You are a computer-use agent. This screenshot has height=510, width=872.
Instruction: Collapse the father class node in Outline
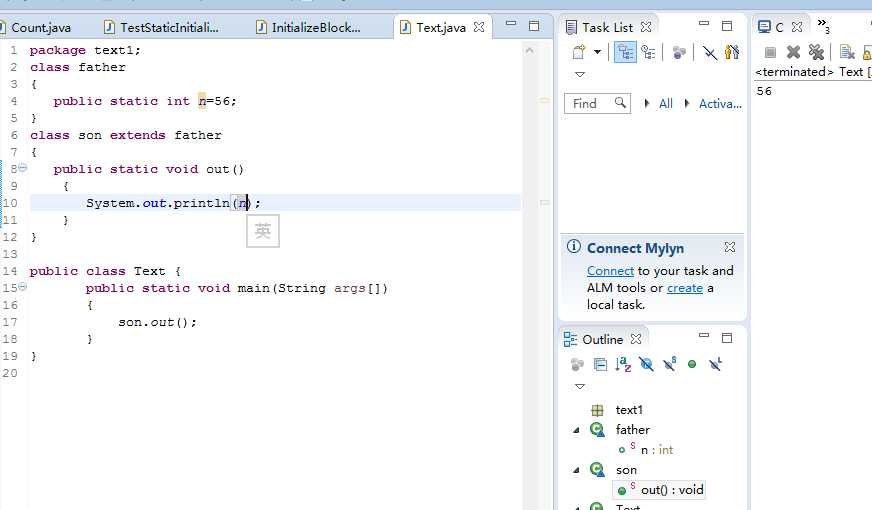point(576,430)
